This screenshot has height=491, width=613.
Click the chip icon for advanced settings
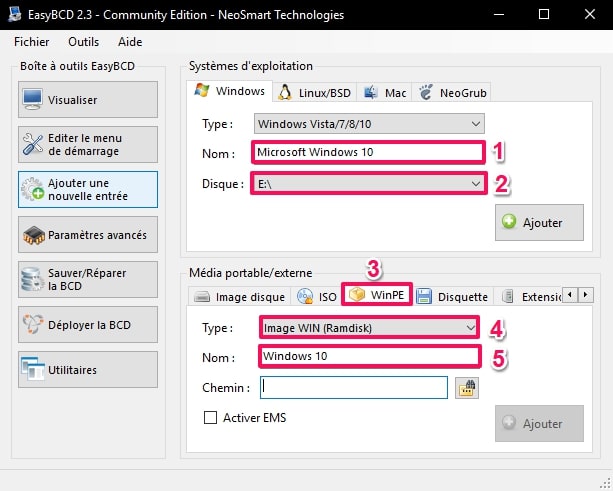tap(34, 235)
